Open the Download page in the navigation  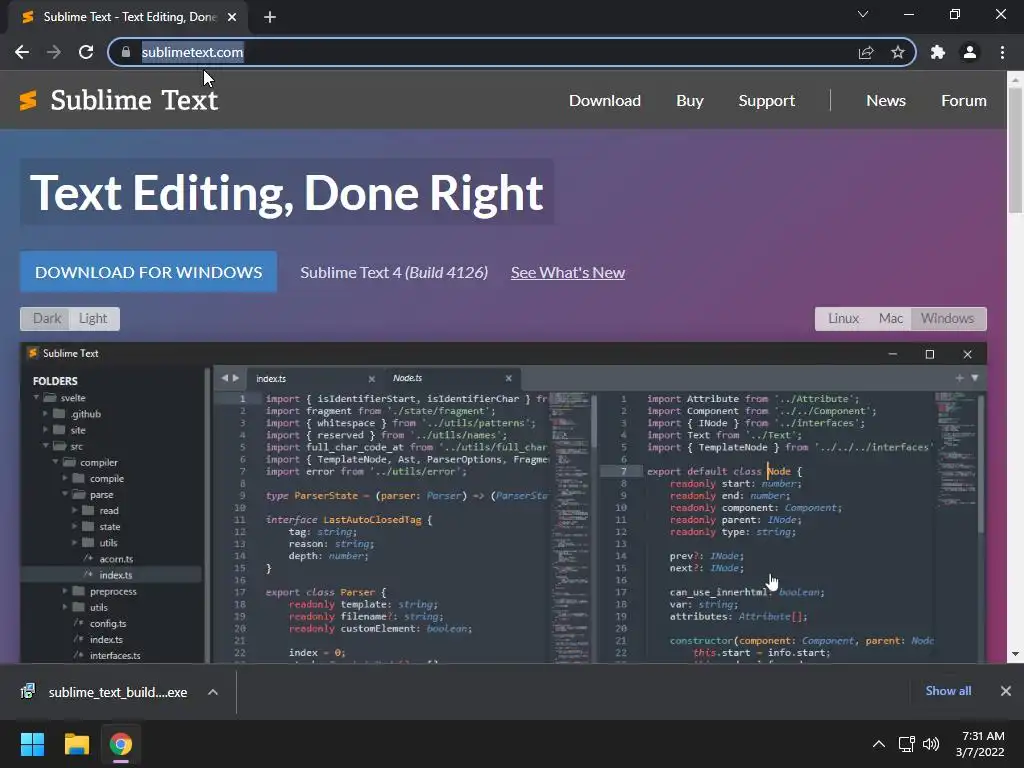(605, 101)
